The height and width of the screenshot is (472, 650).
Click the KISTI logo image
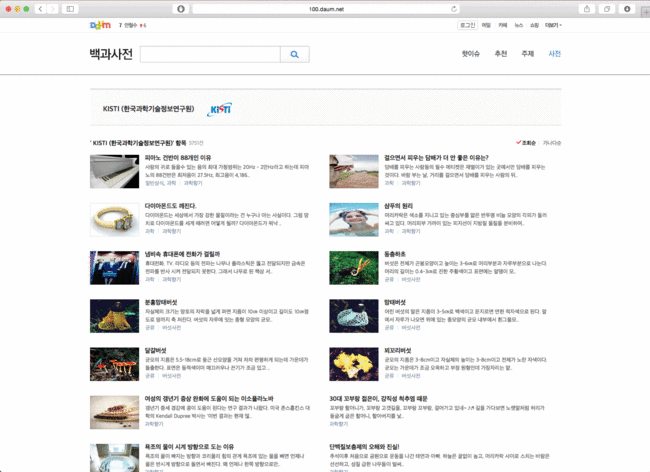(219, 109)
